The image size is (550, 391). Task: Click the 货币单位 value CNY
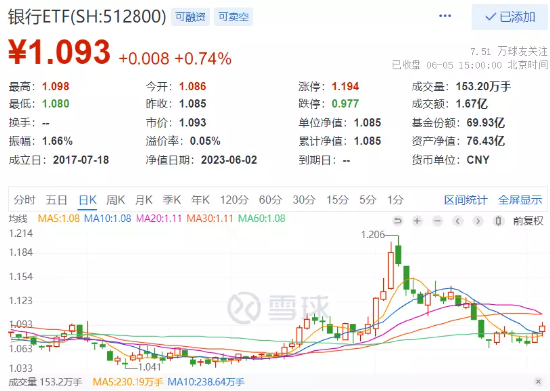[478, 160]
